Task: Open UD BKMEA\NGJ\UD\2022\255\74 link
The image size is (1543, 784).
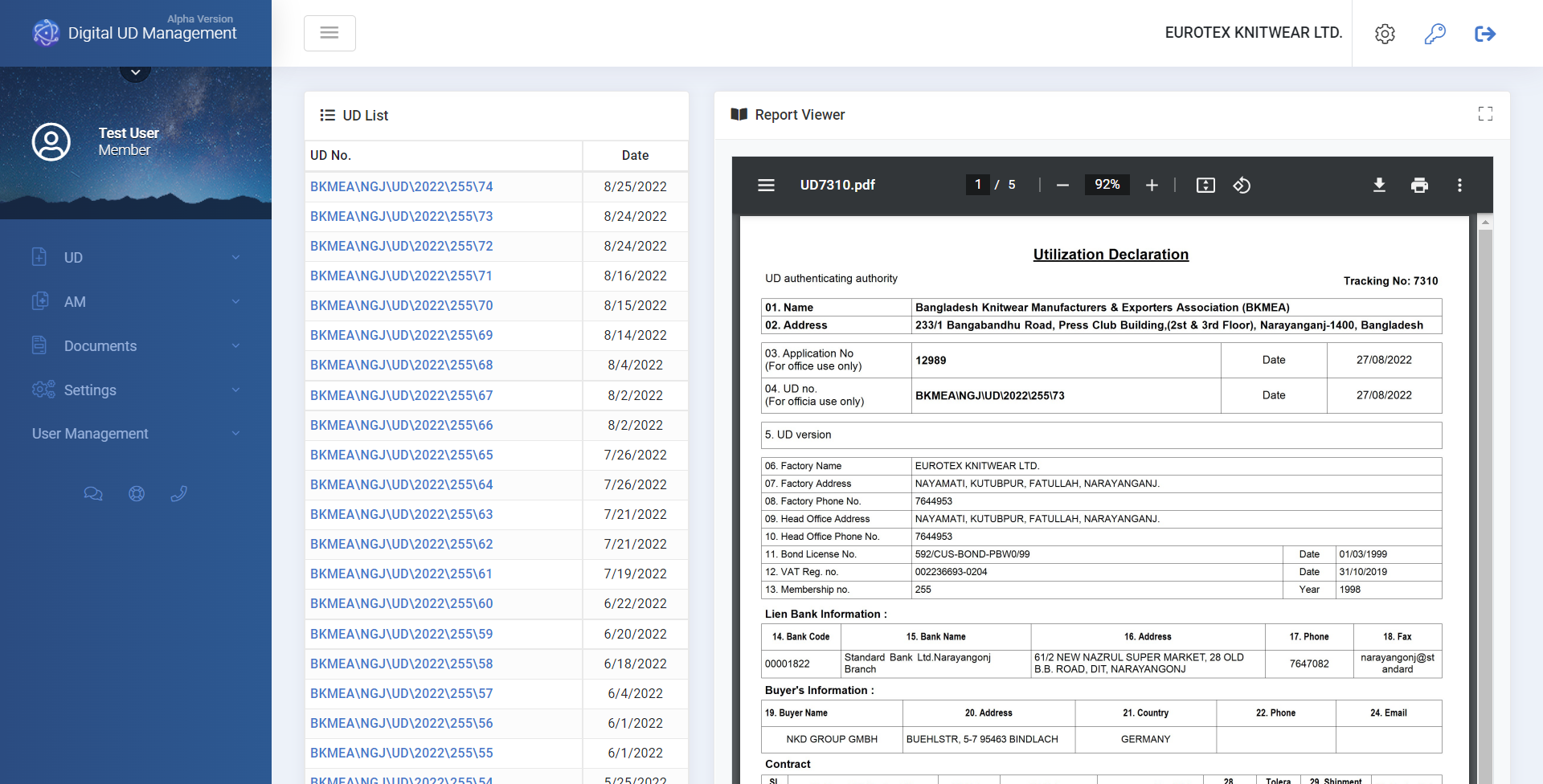Action: point(402,186)
